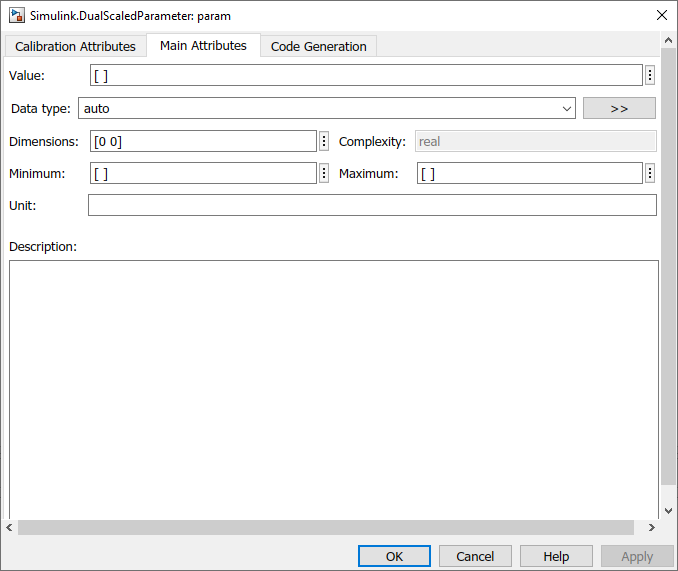Select the Main Attributes tab

coord(203,45)
